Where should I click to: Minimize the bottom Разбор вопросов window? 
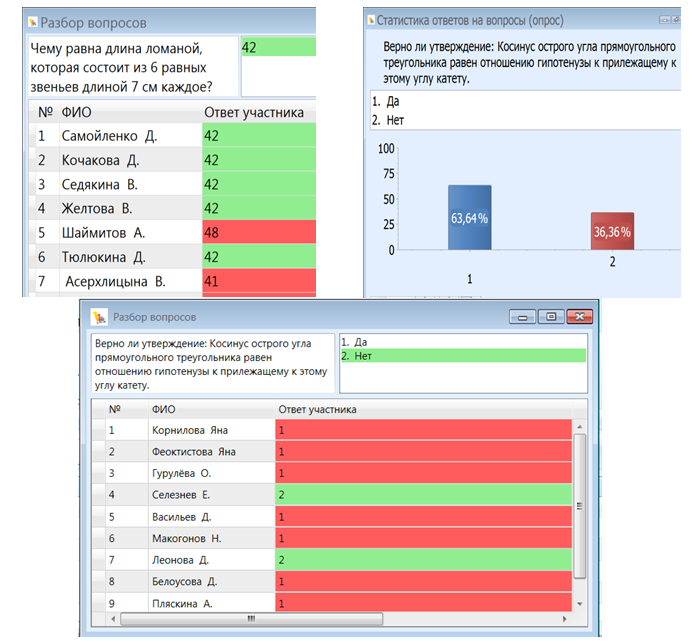[522, 317]
